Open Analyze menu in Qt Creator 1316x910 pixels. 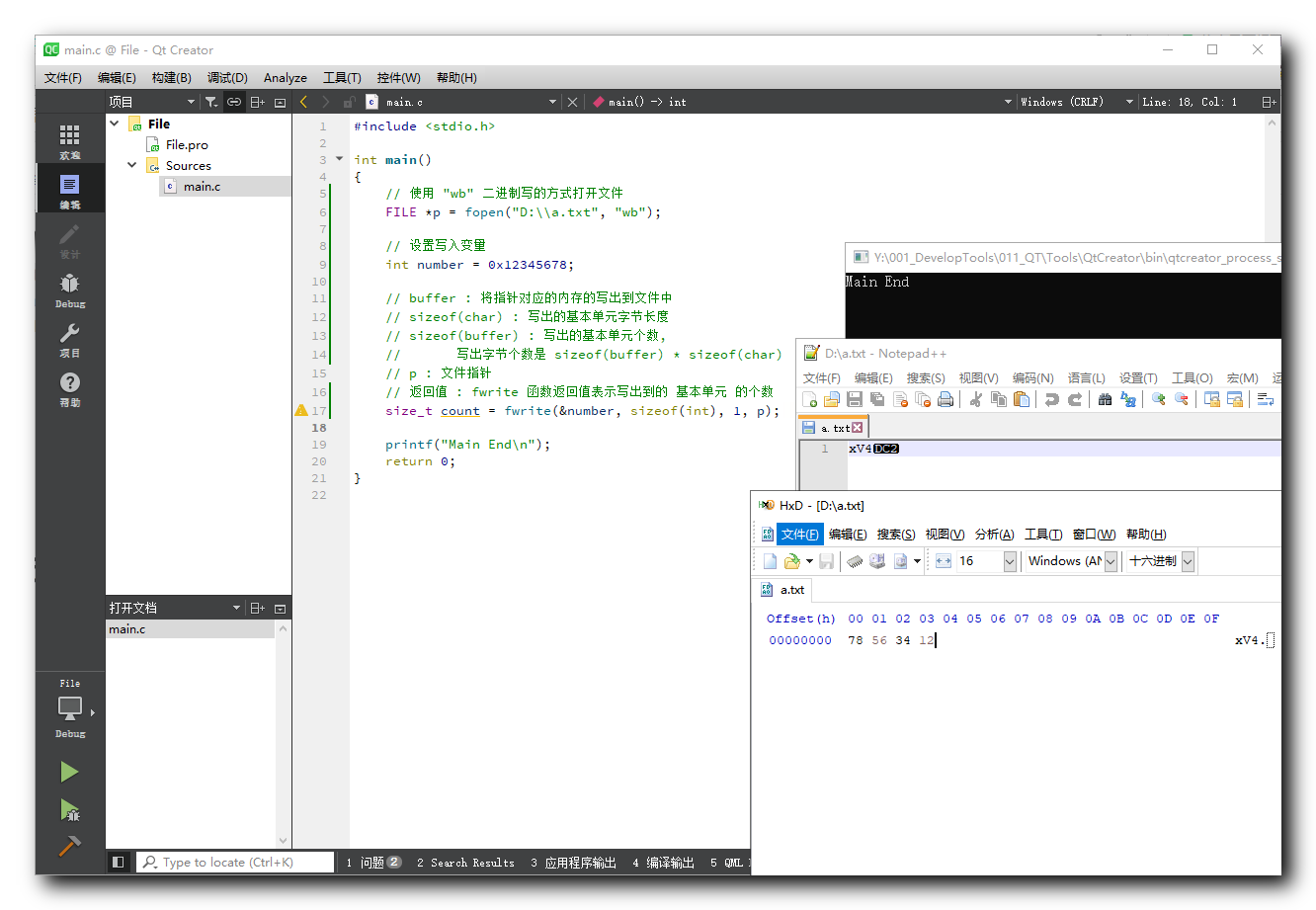pos(286,77)
